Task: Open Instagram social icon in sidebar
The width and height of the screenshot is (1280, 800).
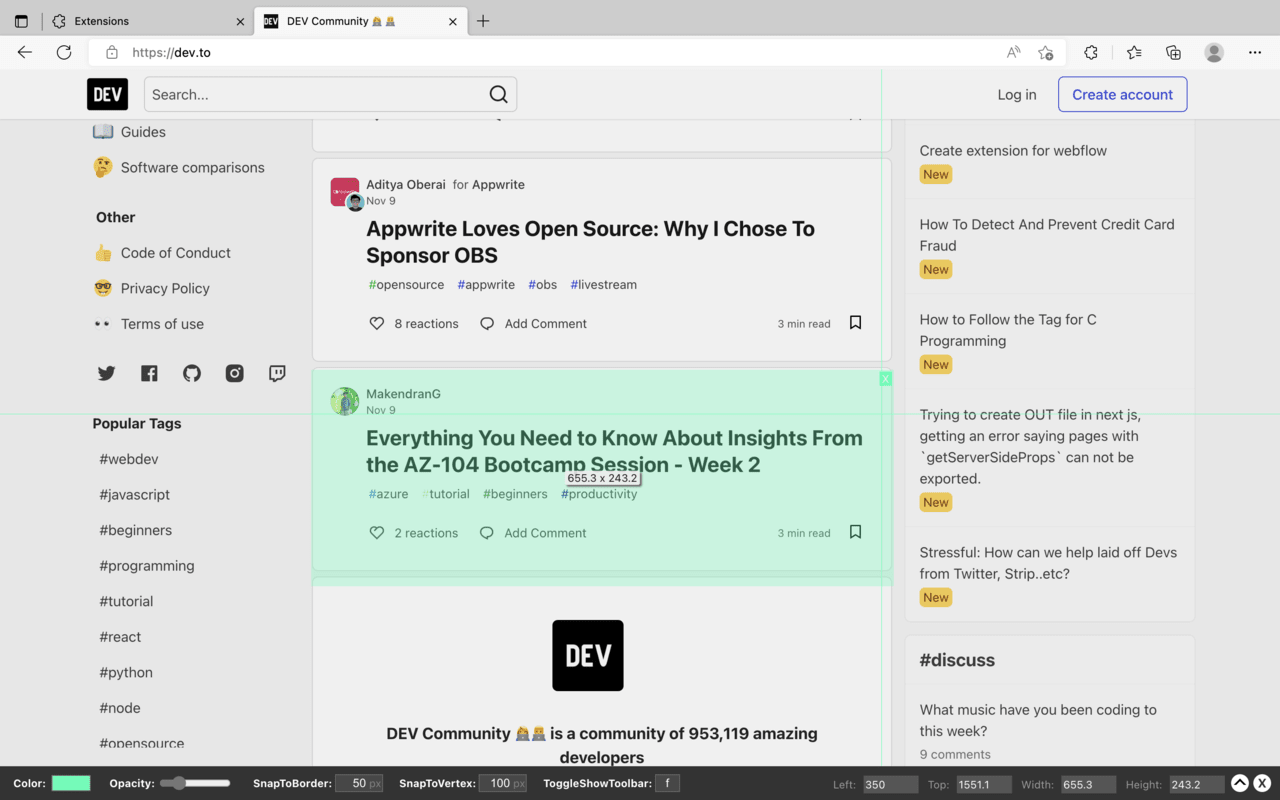Action: (x=234, y=373)
